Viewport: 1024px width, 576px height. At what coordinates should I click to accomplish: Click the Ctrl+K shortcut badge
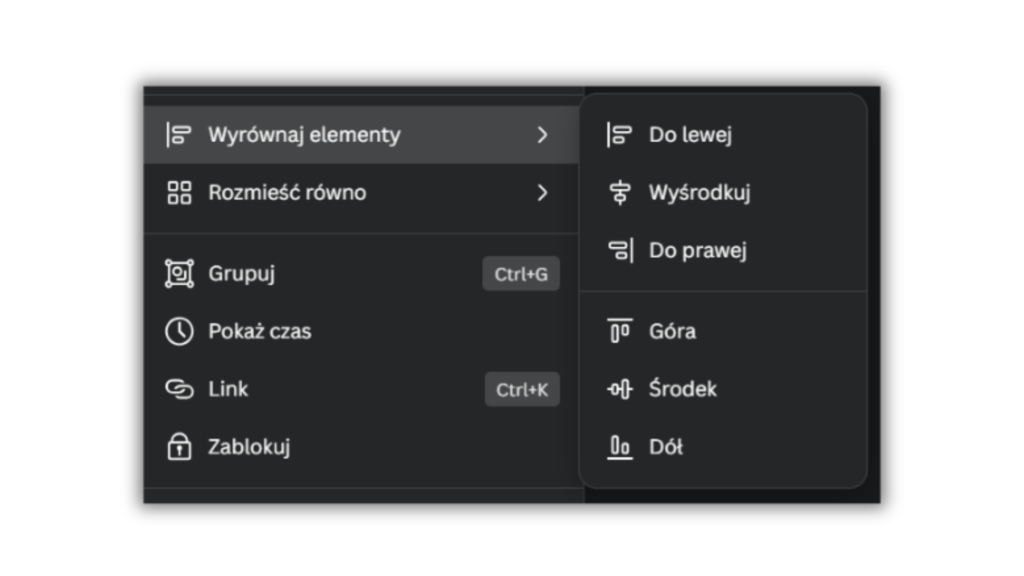tap(522, 389)
